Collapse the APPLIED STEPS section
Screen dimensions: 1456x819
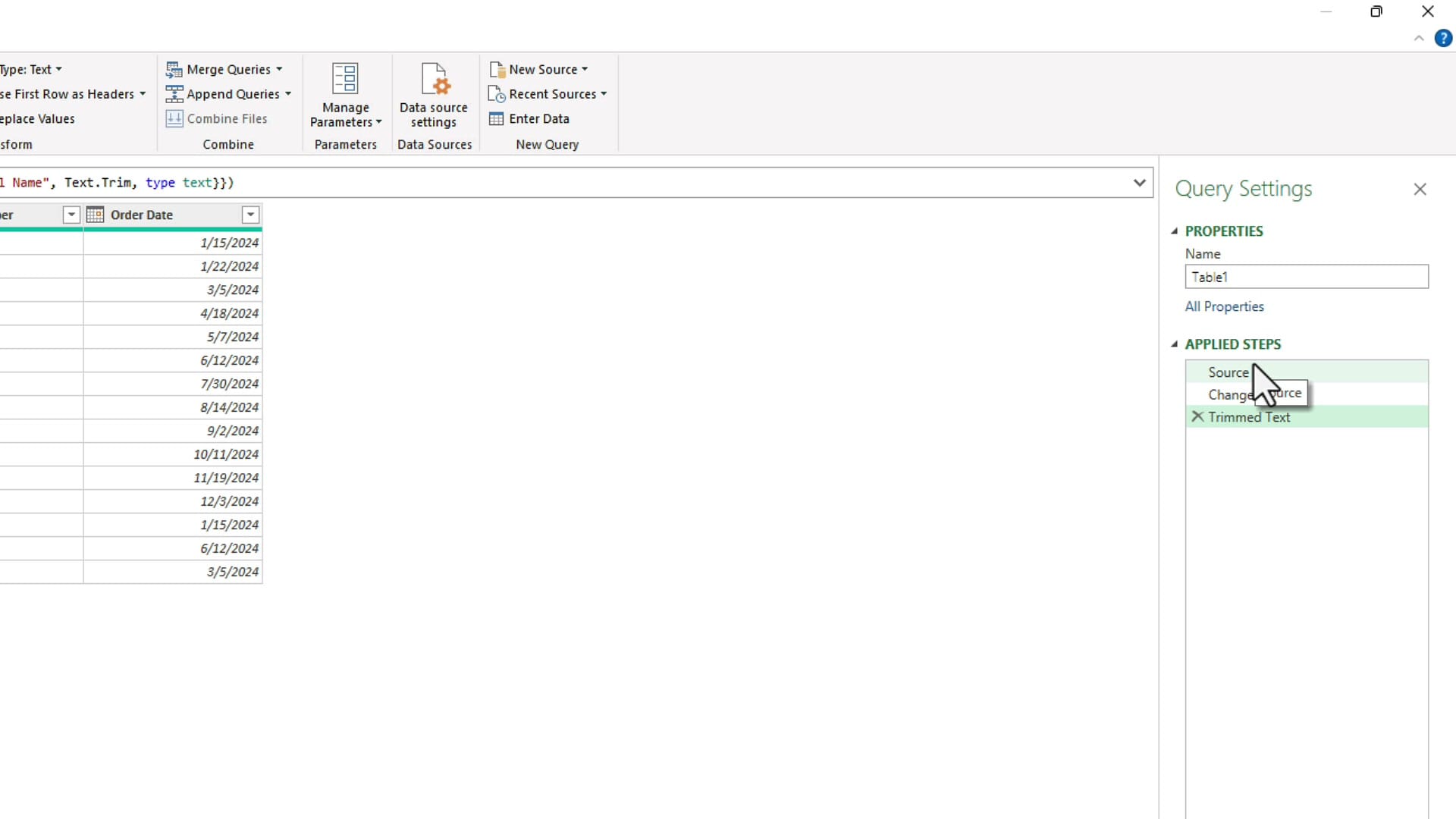click(x=1175, y=344)
